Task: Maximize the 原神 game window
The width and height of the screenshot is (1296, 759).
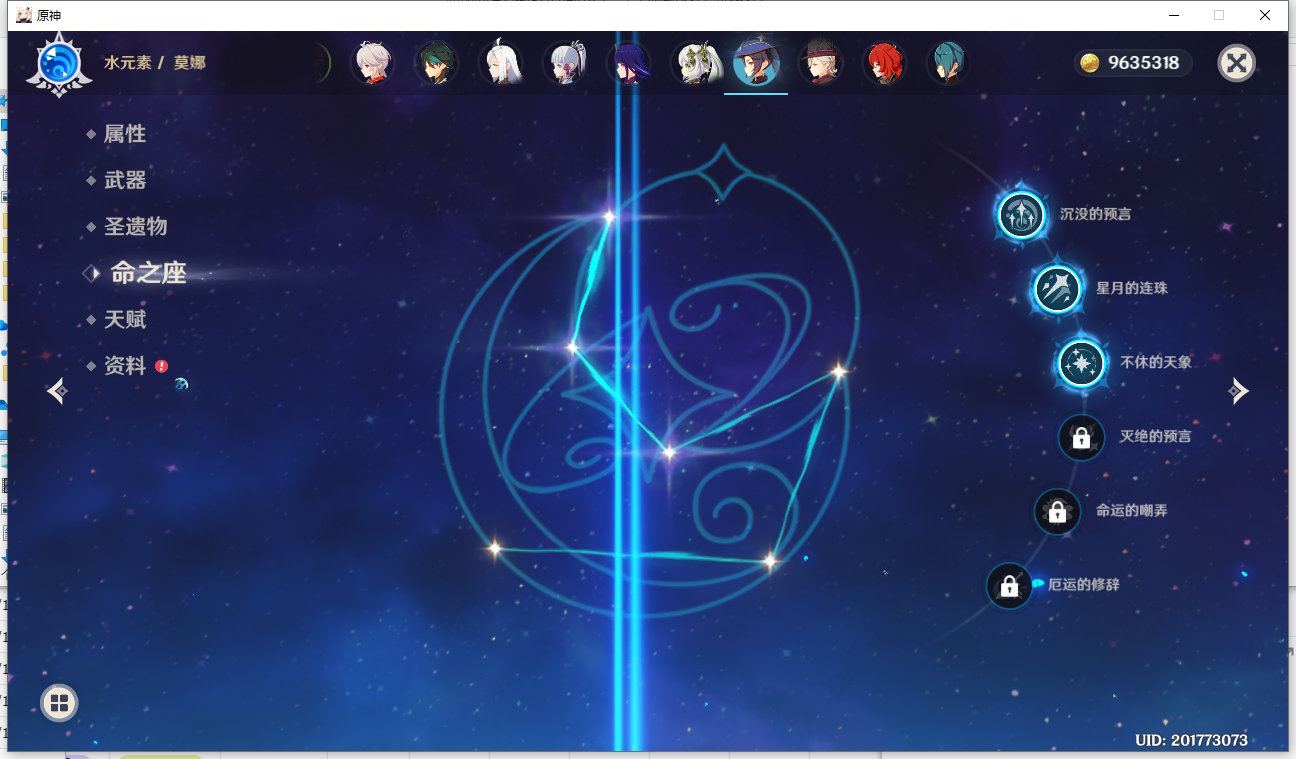Action: [1219, 15]
